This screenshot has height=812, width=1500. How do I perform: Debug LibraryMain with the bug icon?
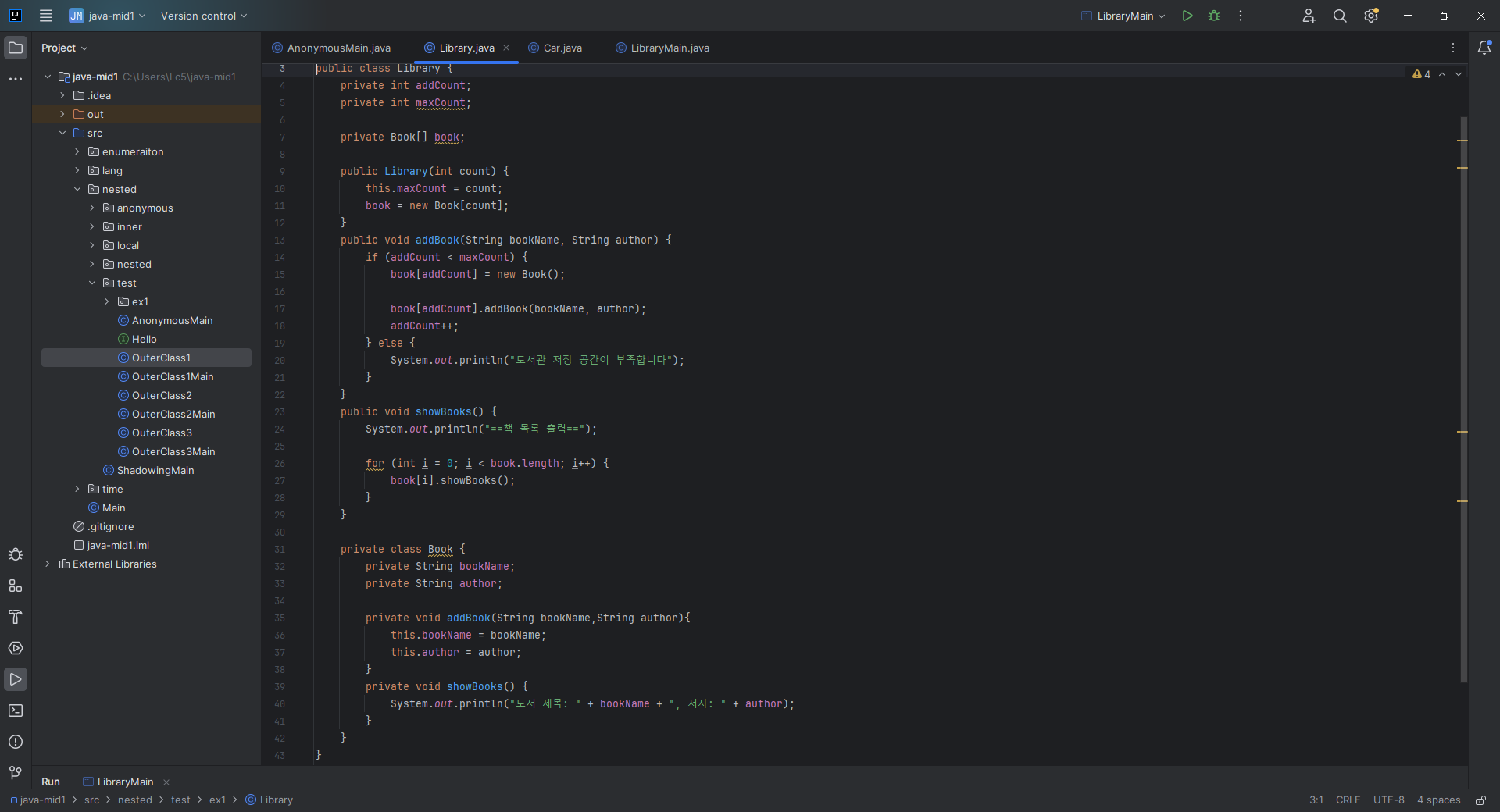click(1214, 16)
